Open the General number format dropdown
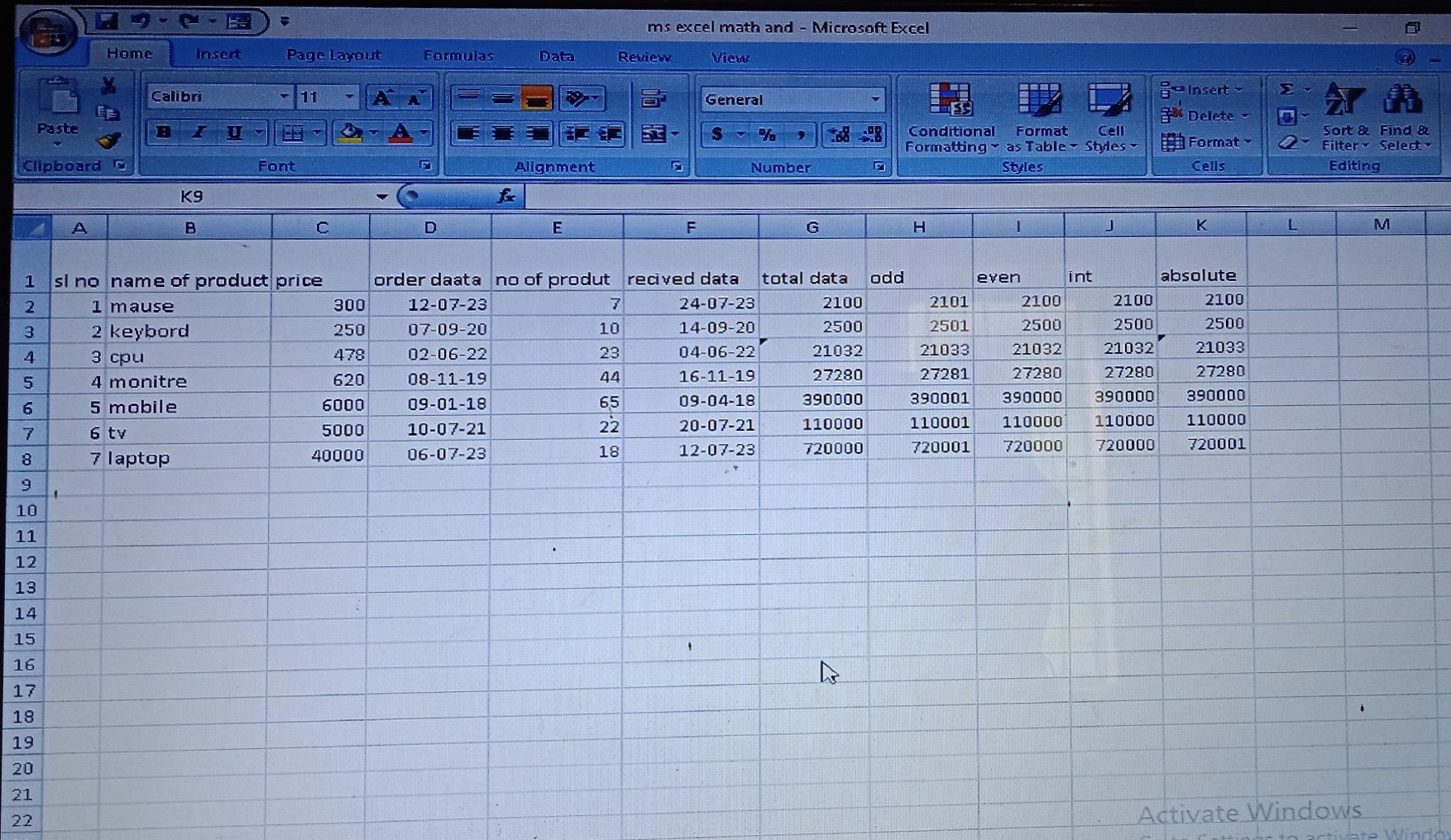Screen dimensions: 1451x840 (x=874, y=100)
